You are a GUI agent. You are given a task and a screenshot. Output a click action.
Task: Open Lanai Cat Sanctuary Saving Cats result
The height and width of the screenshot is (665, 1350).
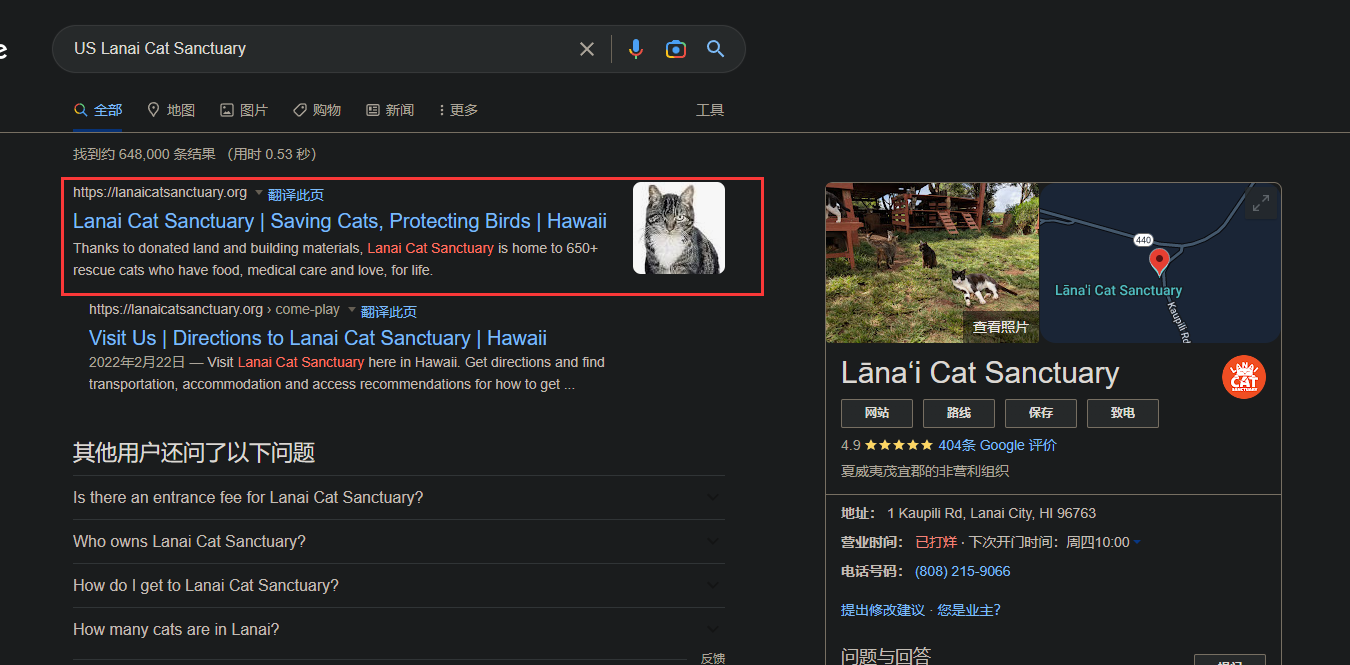tap(340, 221)
